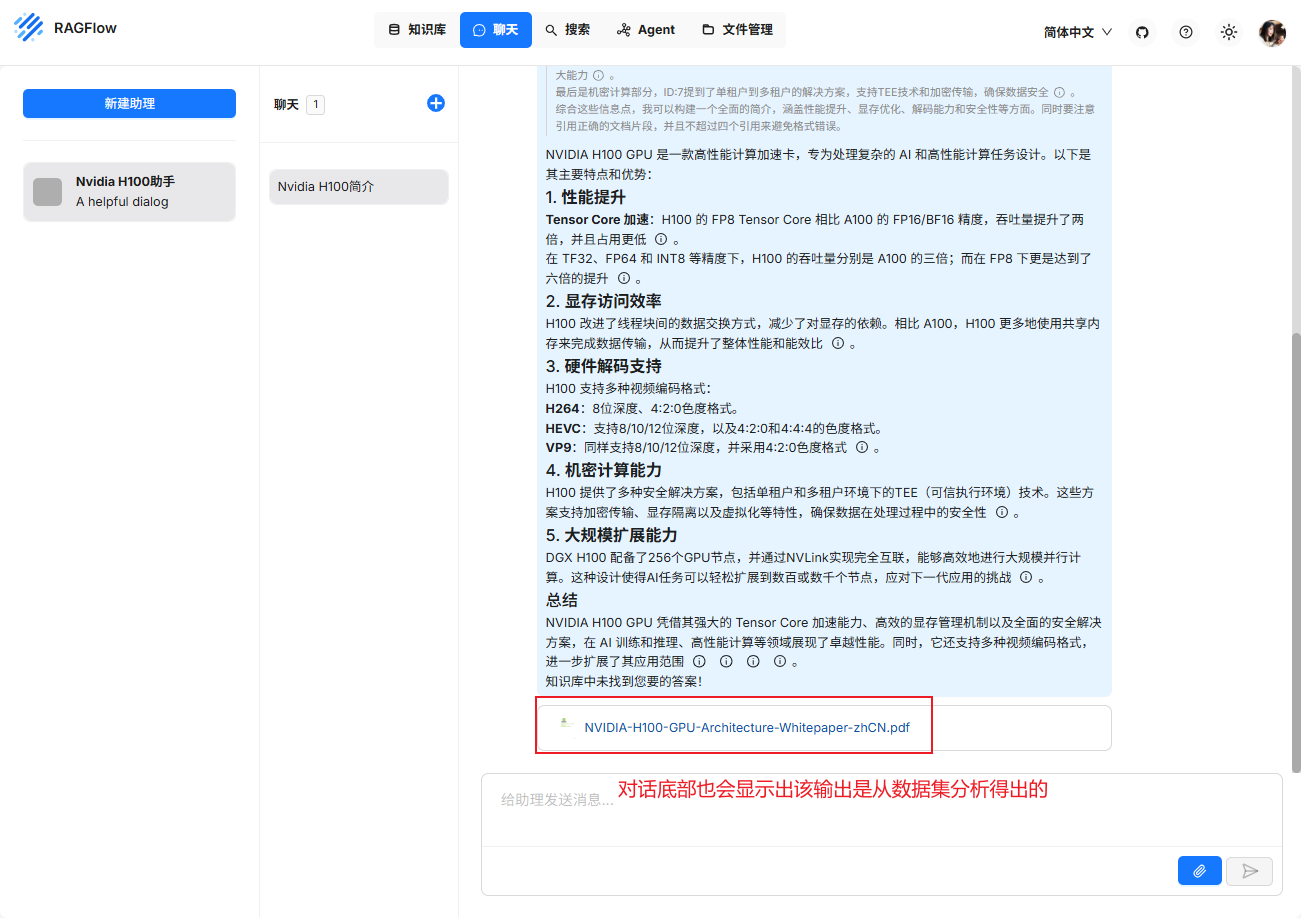Click the 知识库中未找到您要的答案 line

624,681
